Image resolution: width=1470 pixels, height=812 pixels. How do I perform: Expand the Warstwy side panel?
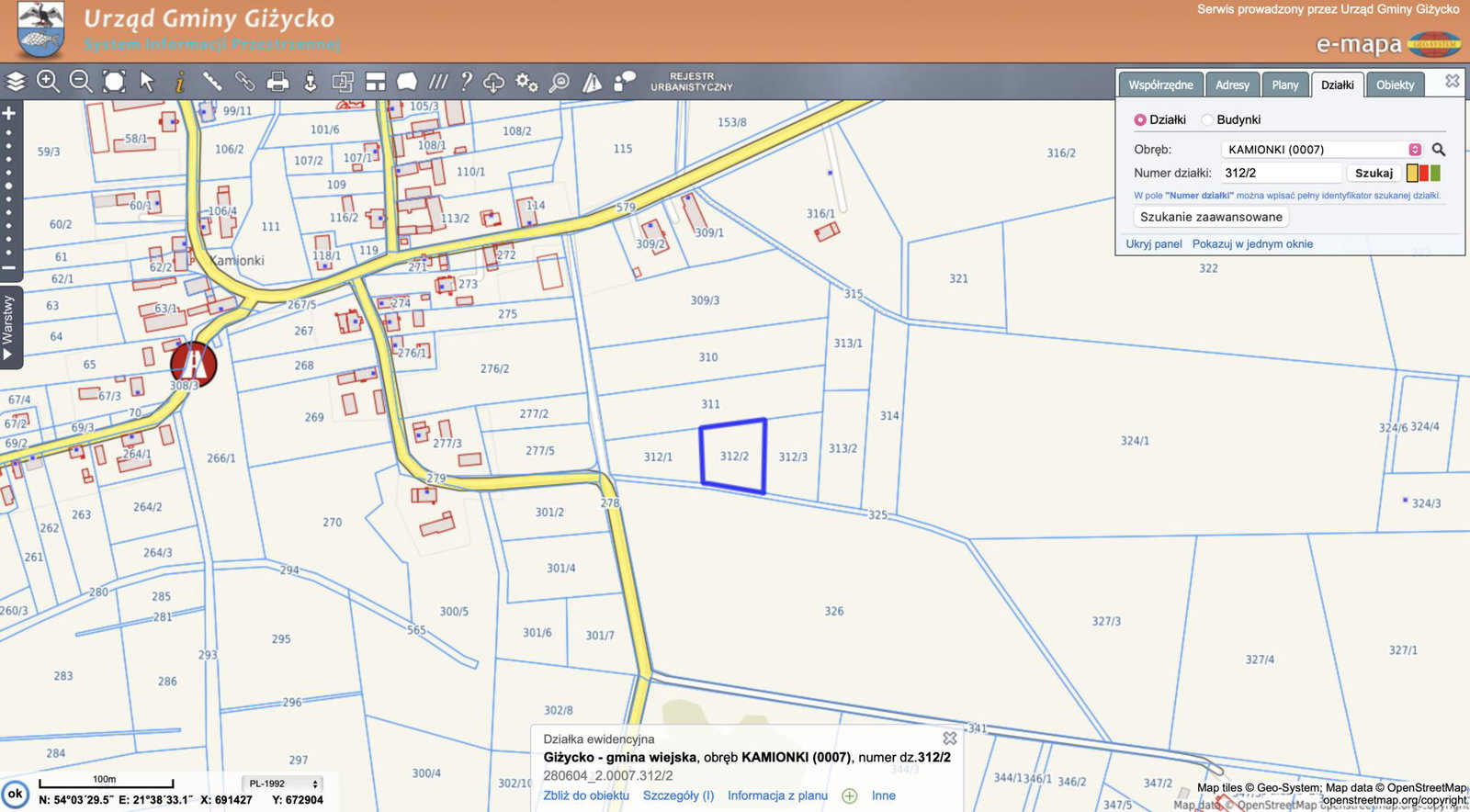tap(9, 326)
